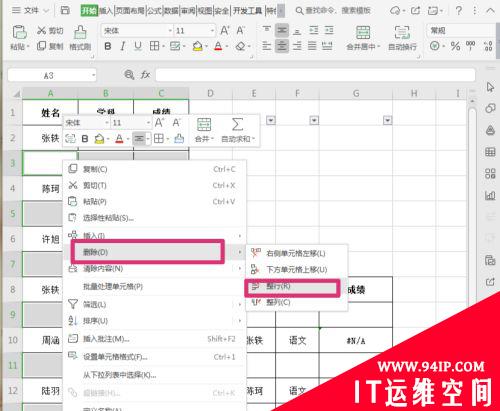Decrease font size with ribbon A- icon
Viewport: 500px width, 411px height.
click(241, 31)
